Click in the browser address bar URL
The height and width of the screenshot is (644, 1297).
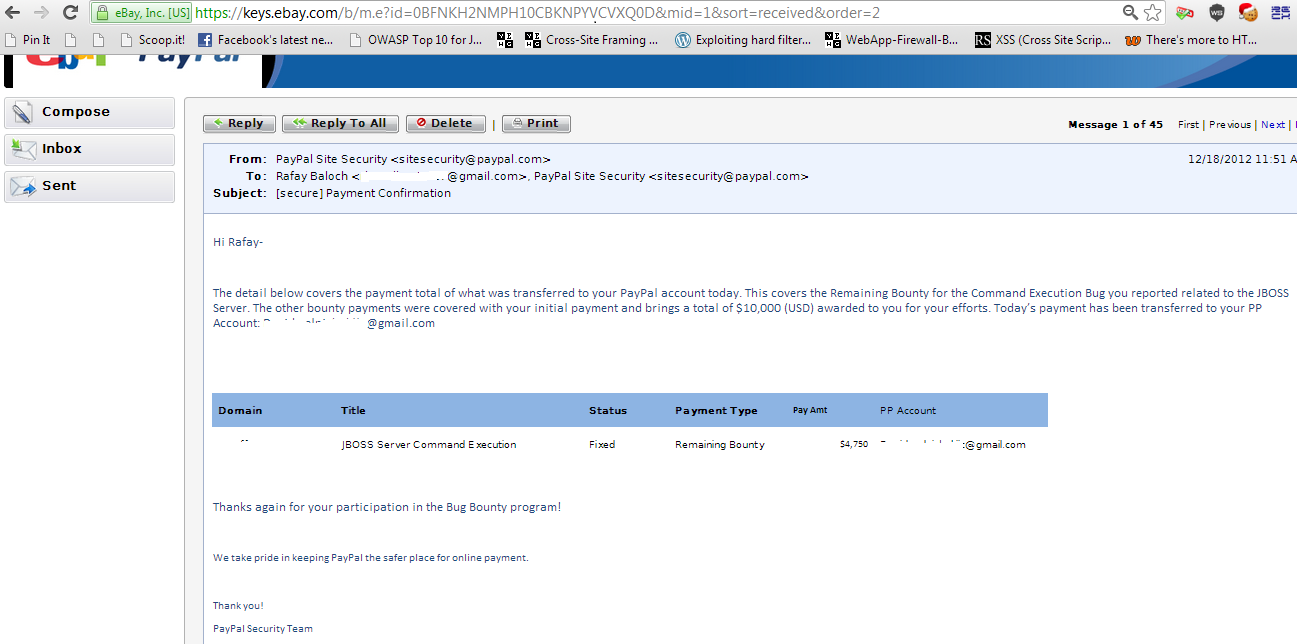(x=537, y=13)
